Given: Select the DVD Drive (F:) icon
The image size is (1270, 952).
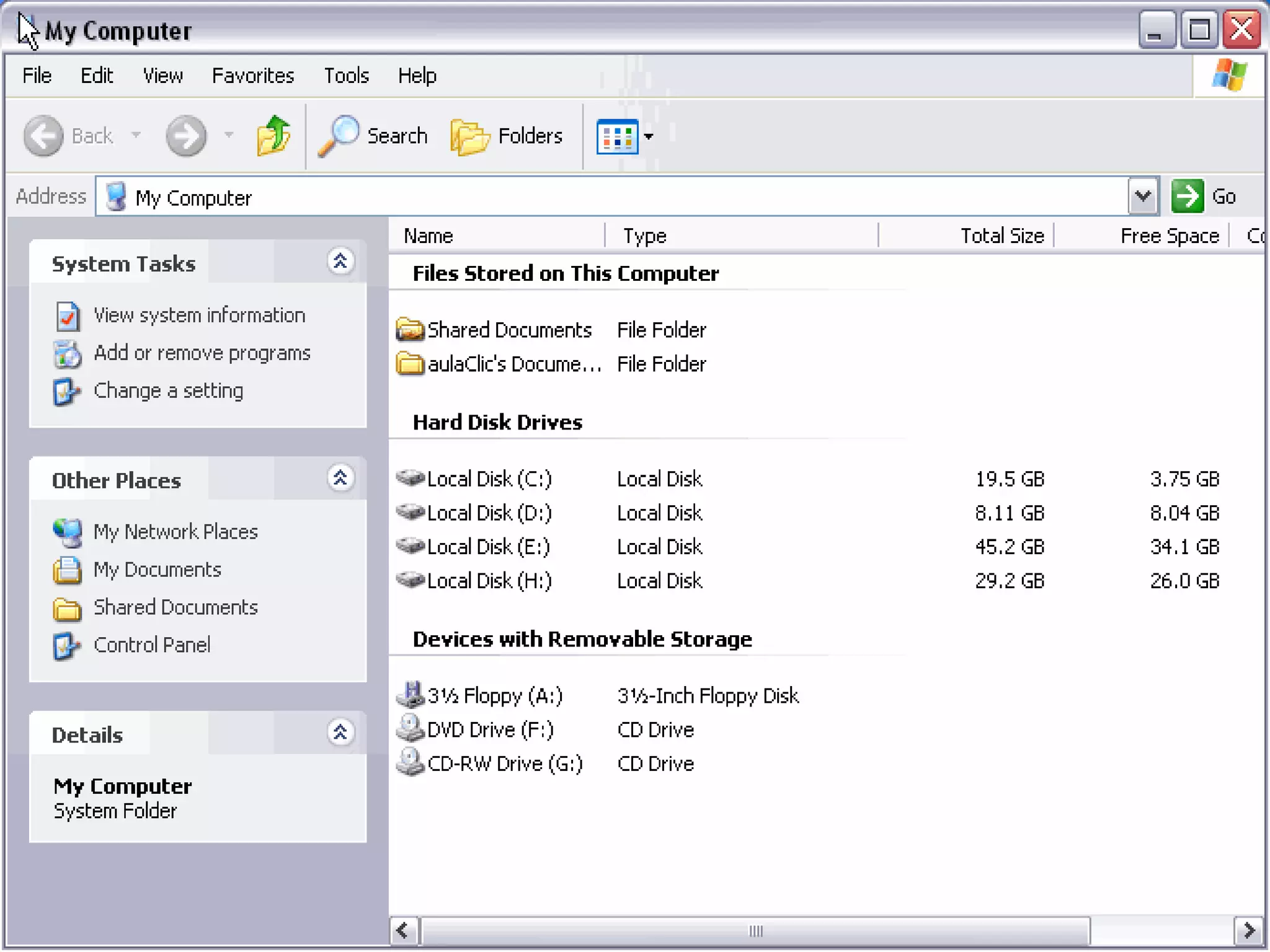Looking at the screenshot, I should pos(410,729).
